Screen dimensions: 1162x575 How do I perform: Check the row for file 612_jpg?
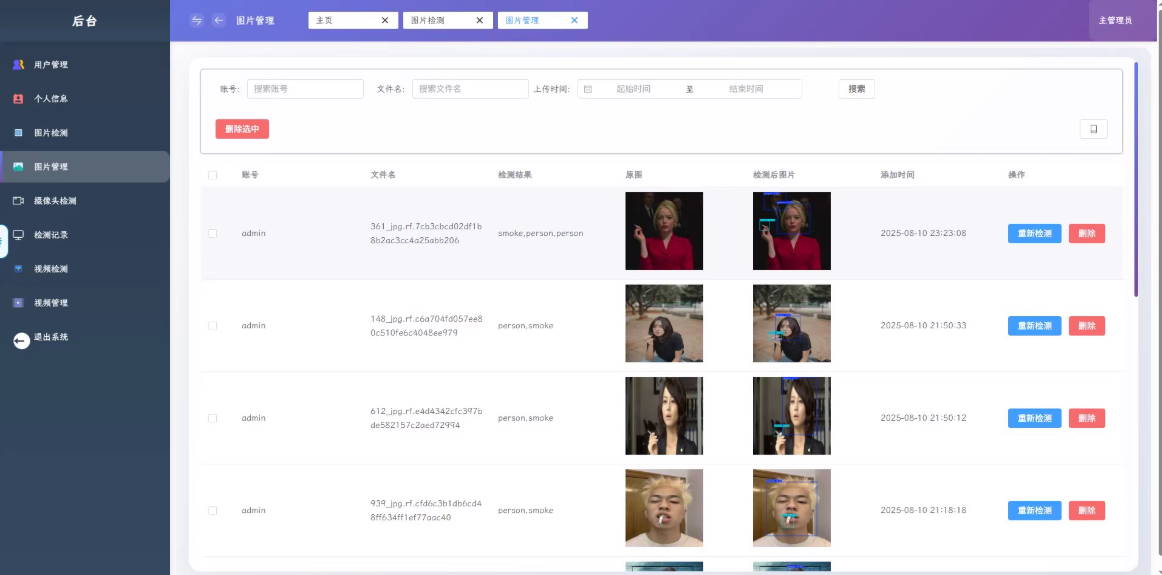click(213, 419)
